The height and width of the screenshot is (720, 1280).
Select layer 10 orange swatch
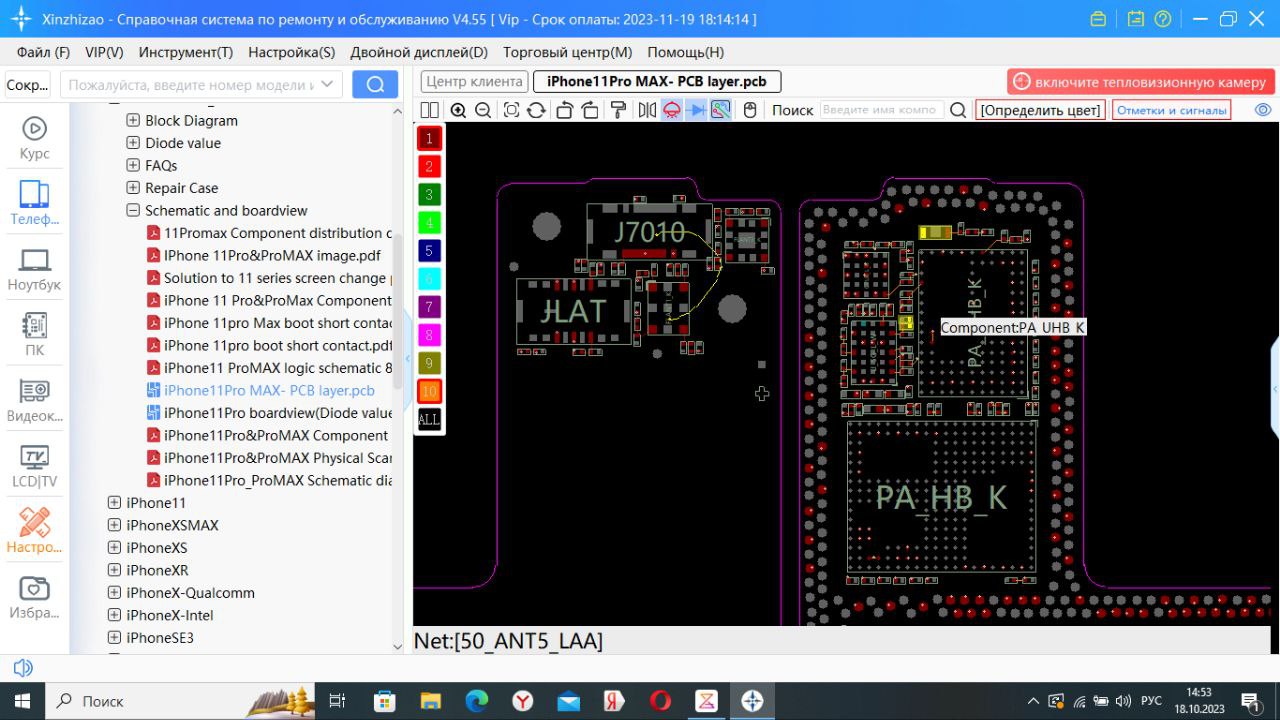[429, 391]
